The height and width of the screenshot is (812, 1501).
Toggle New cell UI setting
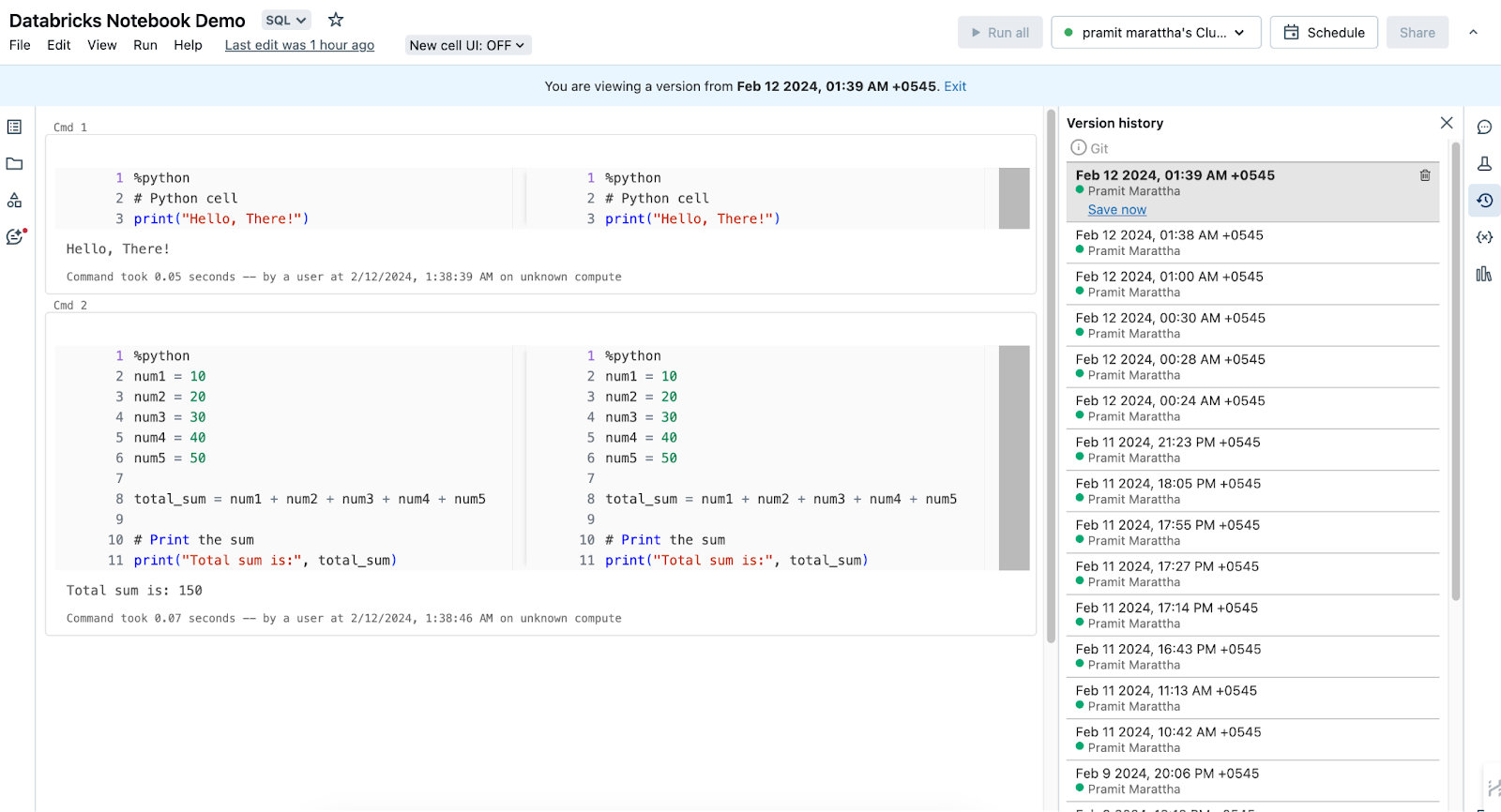[468, 45]
